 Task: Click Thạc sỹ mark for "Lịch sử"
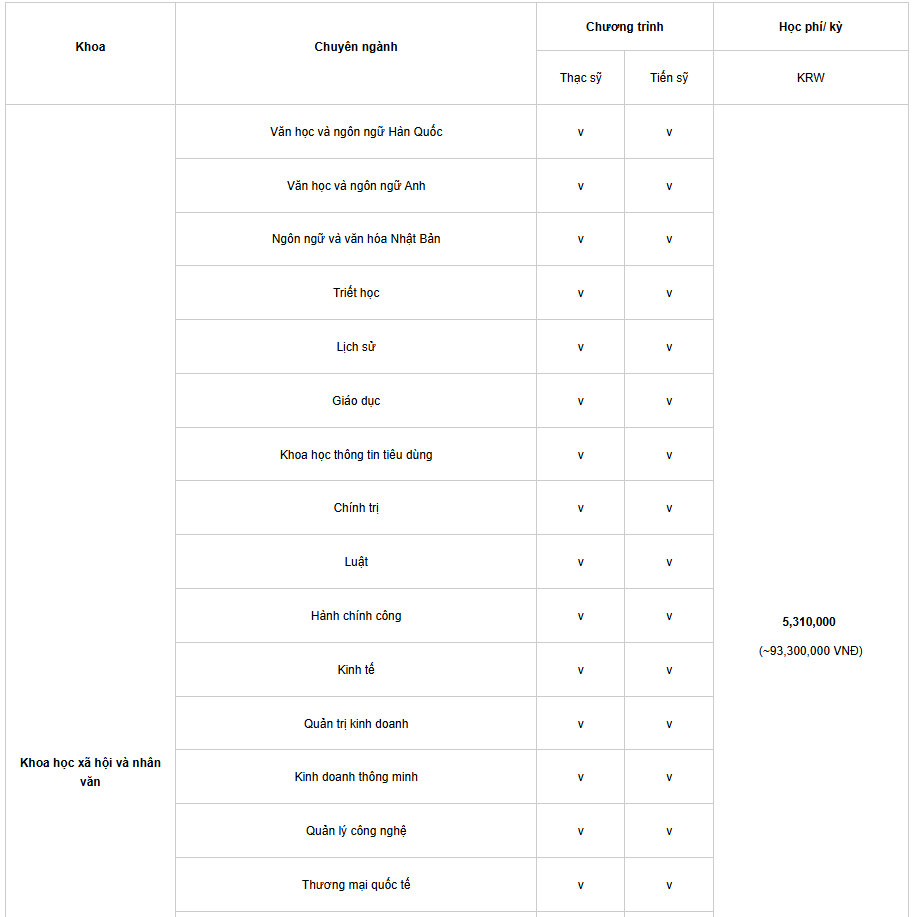580,347
